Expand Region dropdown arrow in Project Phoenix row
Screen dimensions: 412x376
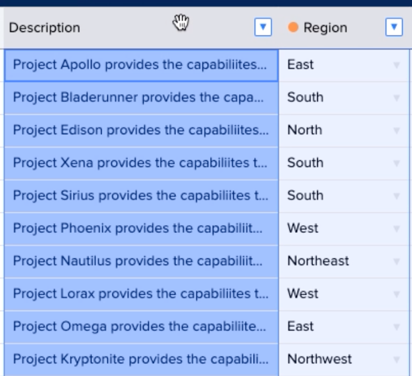[x=396, y=228]
